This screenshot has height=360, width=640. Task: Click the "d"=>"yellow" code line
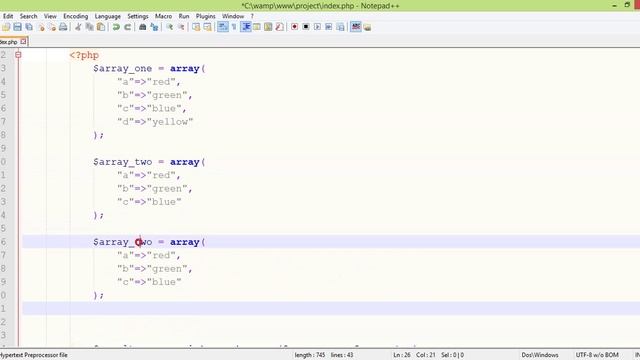tap(155, 122)
